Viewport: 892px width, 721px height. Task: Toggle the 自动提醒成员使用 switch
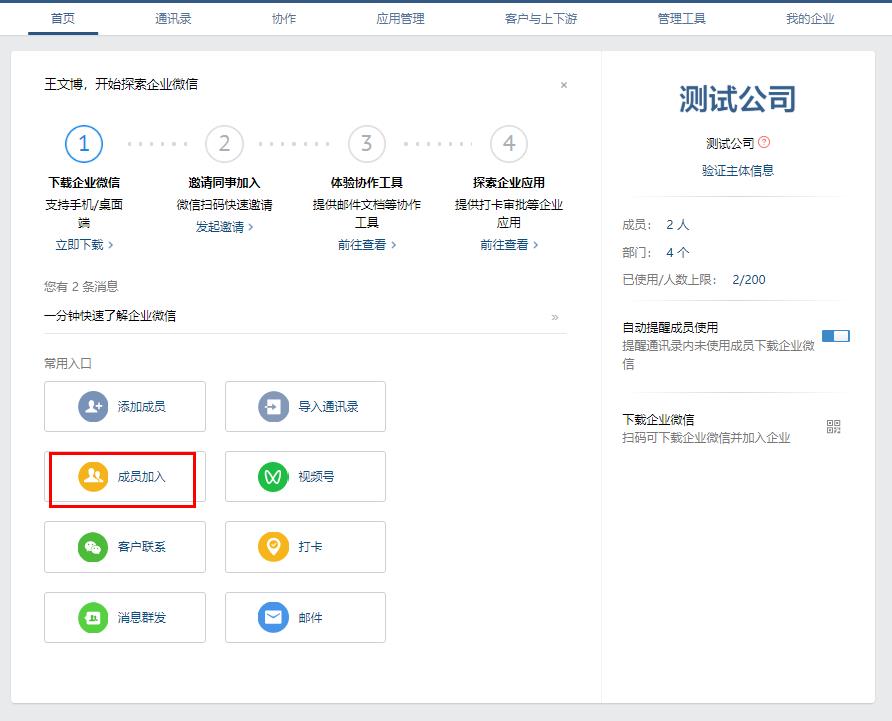pos(836,336)
